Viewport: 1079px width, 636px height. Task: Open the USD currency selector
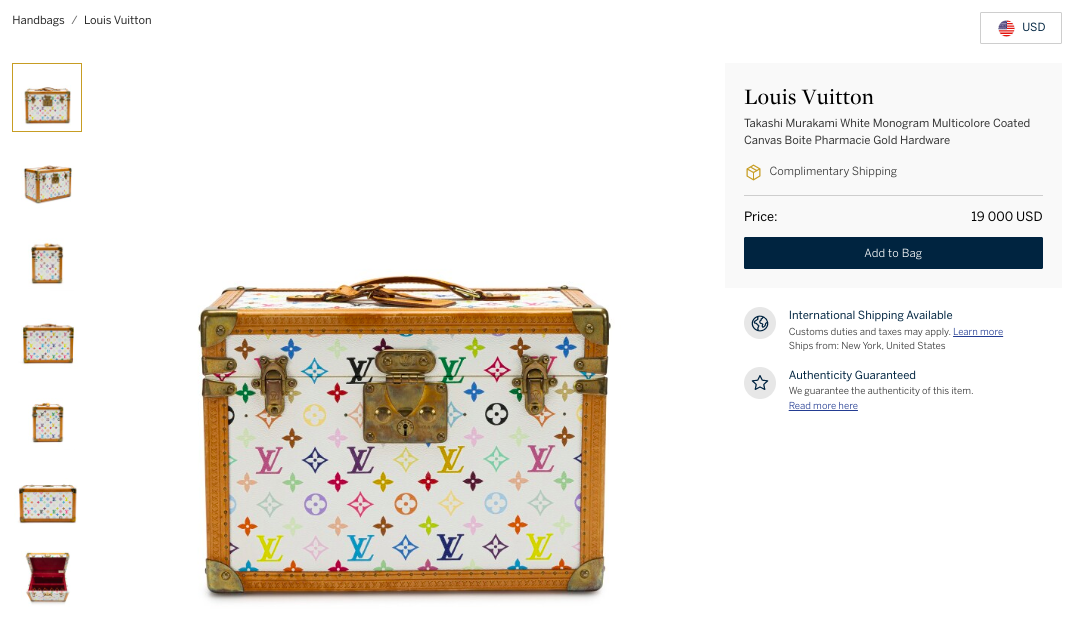tap(1021, 28)
